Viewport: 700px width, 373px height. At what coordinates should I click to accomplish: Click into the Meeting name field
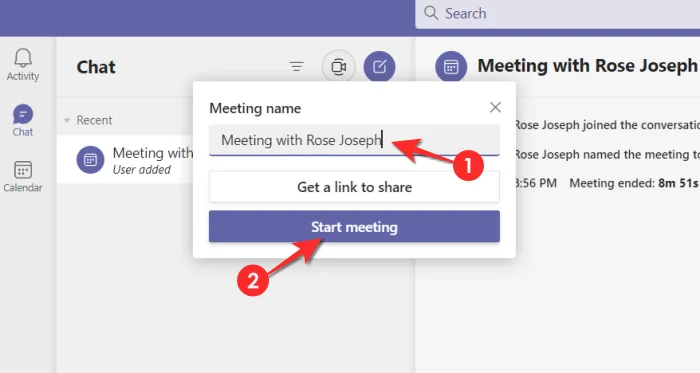tap(354, 140)
